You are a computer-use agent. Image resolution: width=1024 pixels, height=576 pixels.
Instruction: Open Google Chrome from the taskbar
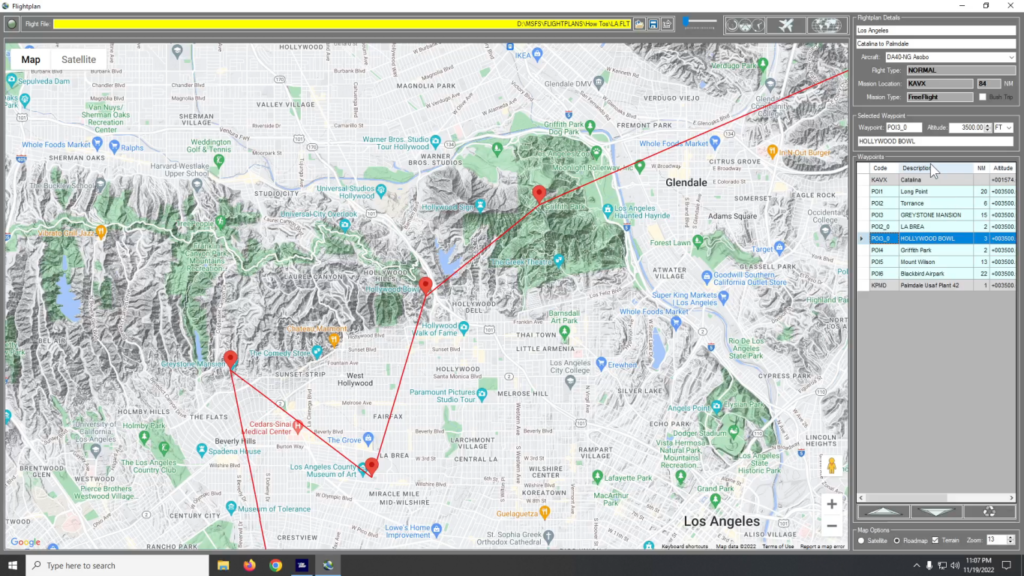point(278,565)
